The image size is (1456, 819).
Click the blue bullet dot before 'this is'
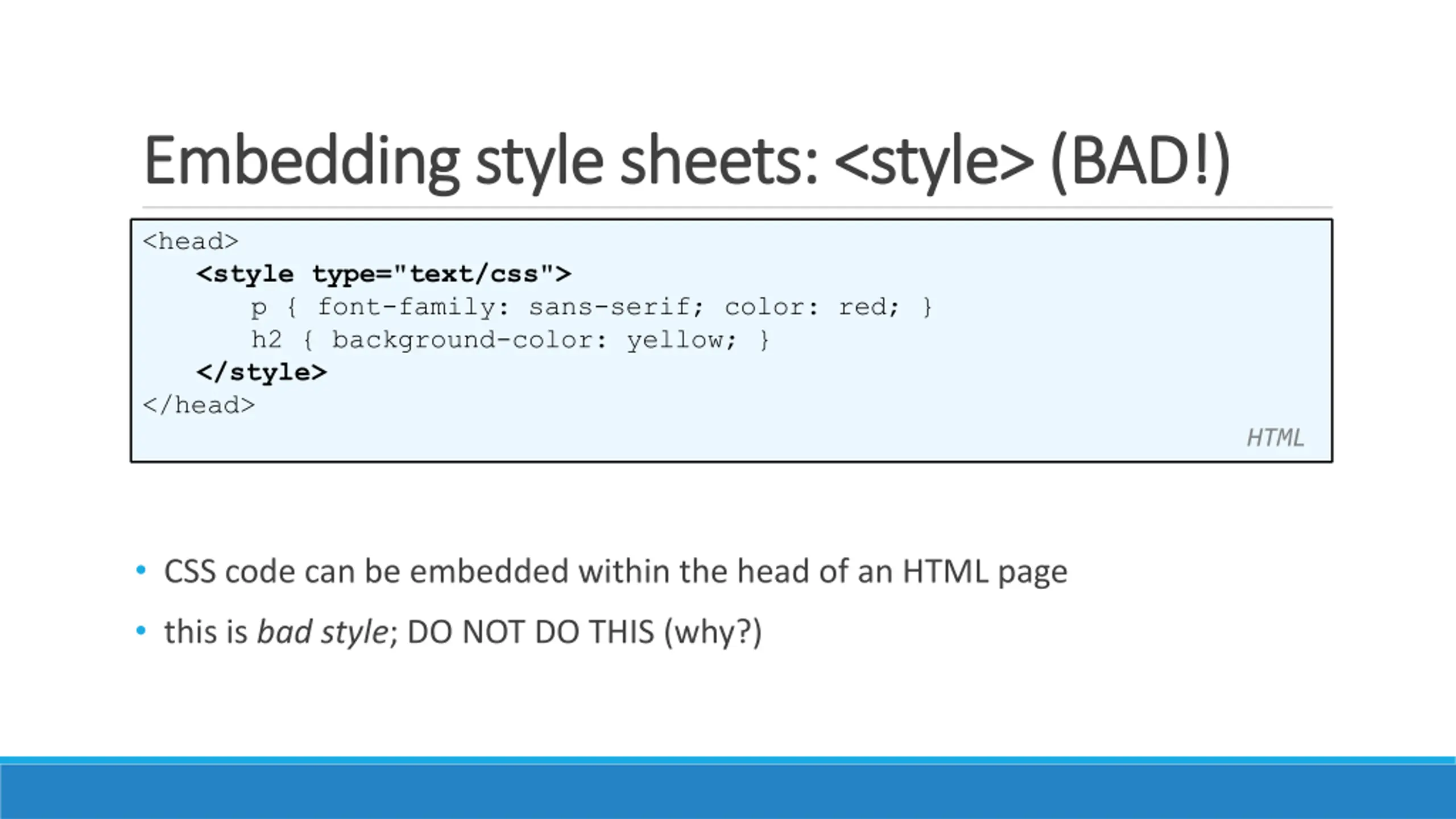(141, 630)
